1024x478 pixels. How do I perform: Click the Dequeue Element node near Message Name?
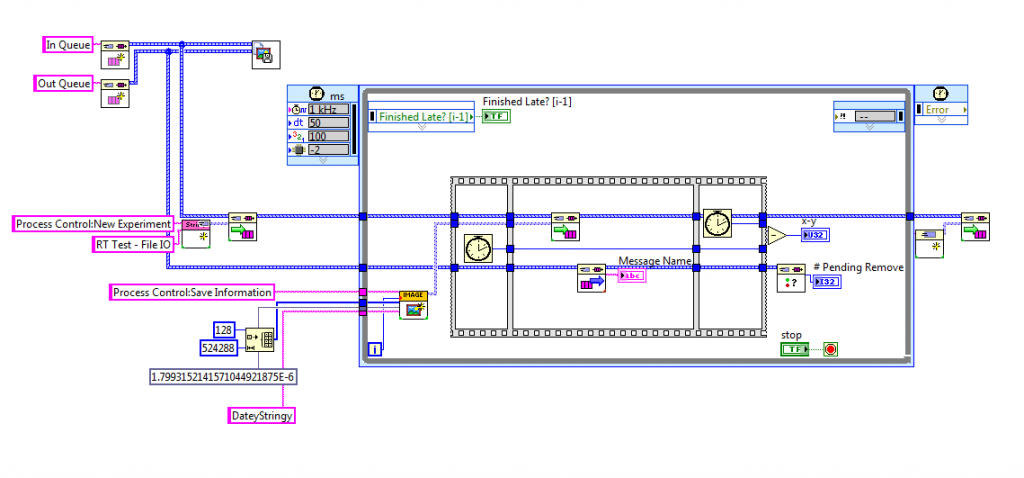pos(592,277)
